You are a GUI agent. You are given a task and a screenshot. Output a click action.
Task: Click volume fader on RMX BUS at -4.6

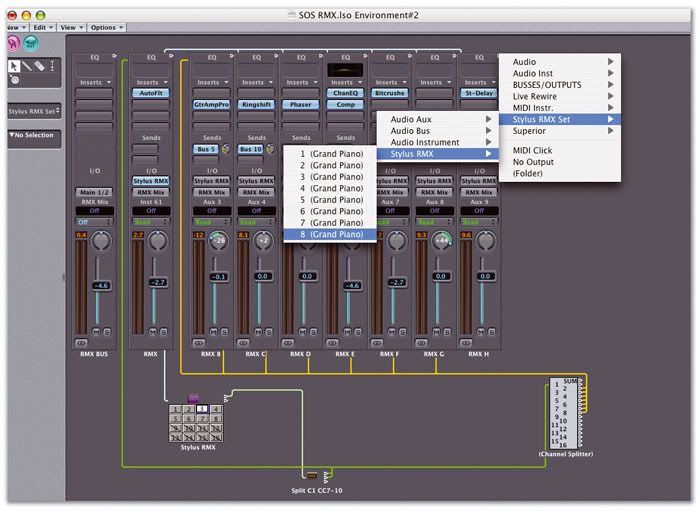coord(101,286)
